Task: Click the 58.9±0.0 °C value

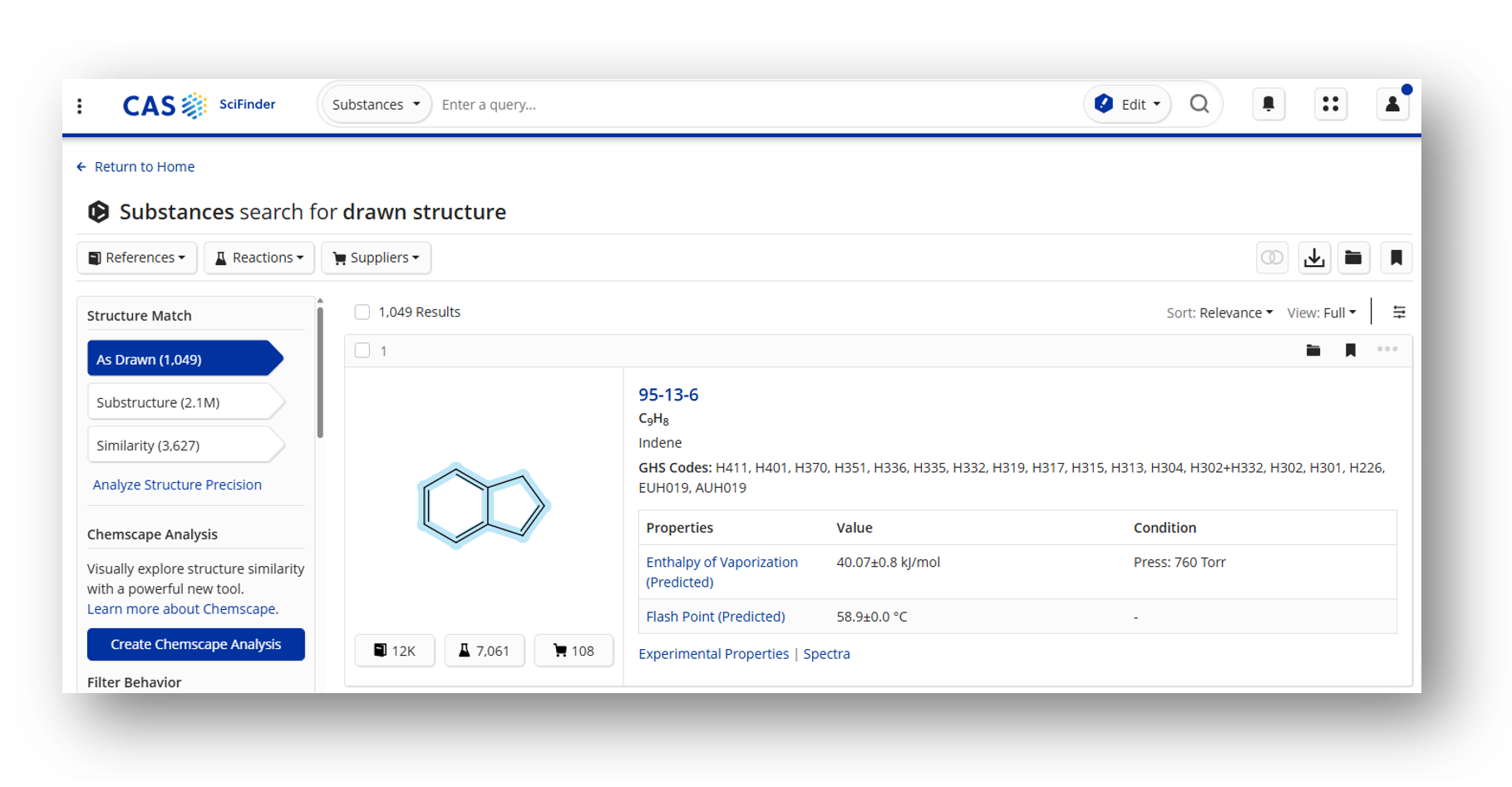Action: click(872, 617)
